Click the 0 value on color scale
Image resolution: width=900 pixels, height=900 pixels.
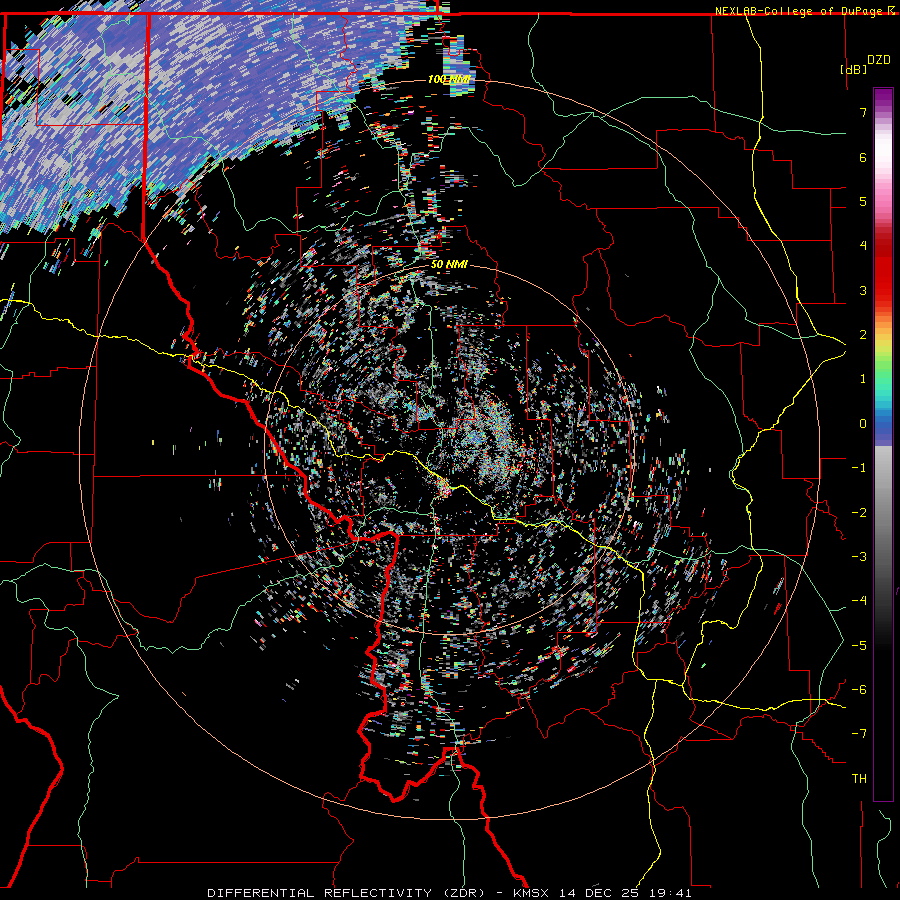[x=863, y=424]
